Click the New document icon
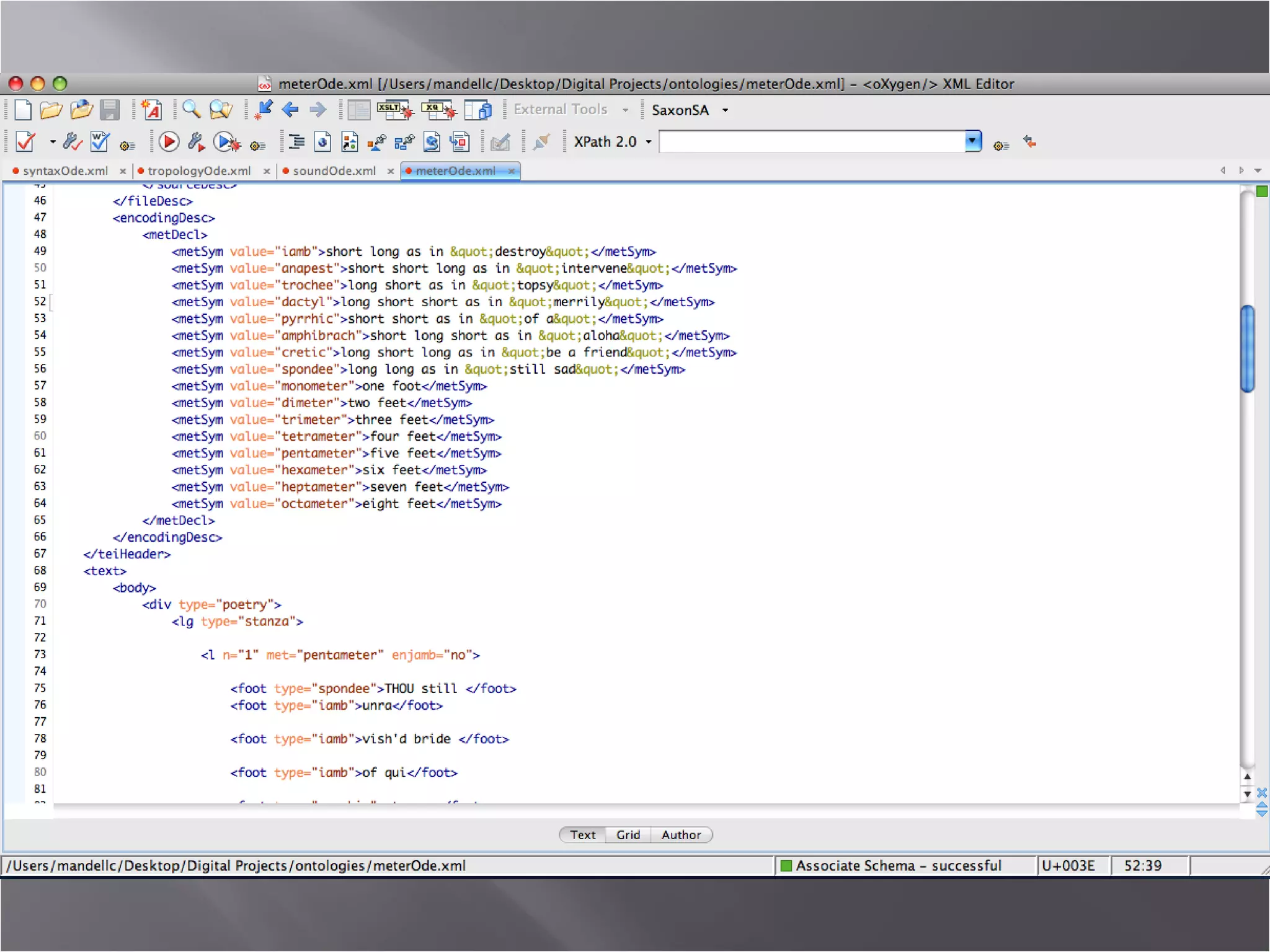 tap(23, 110)
